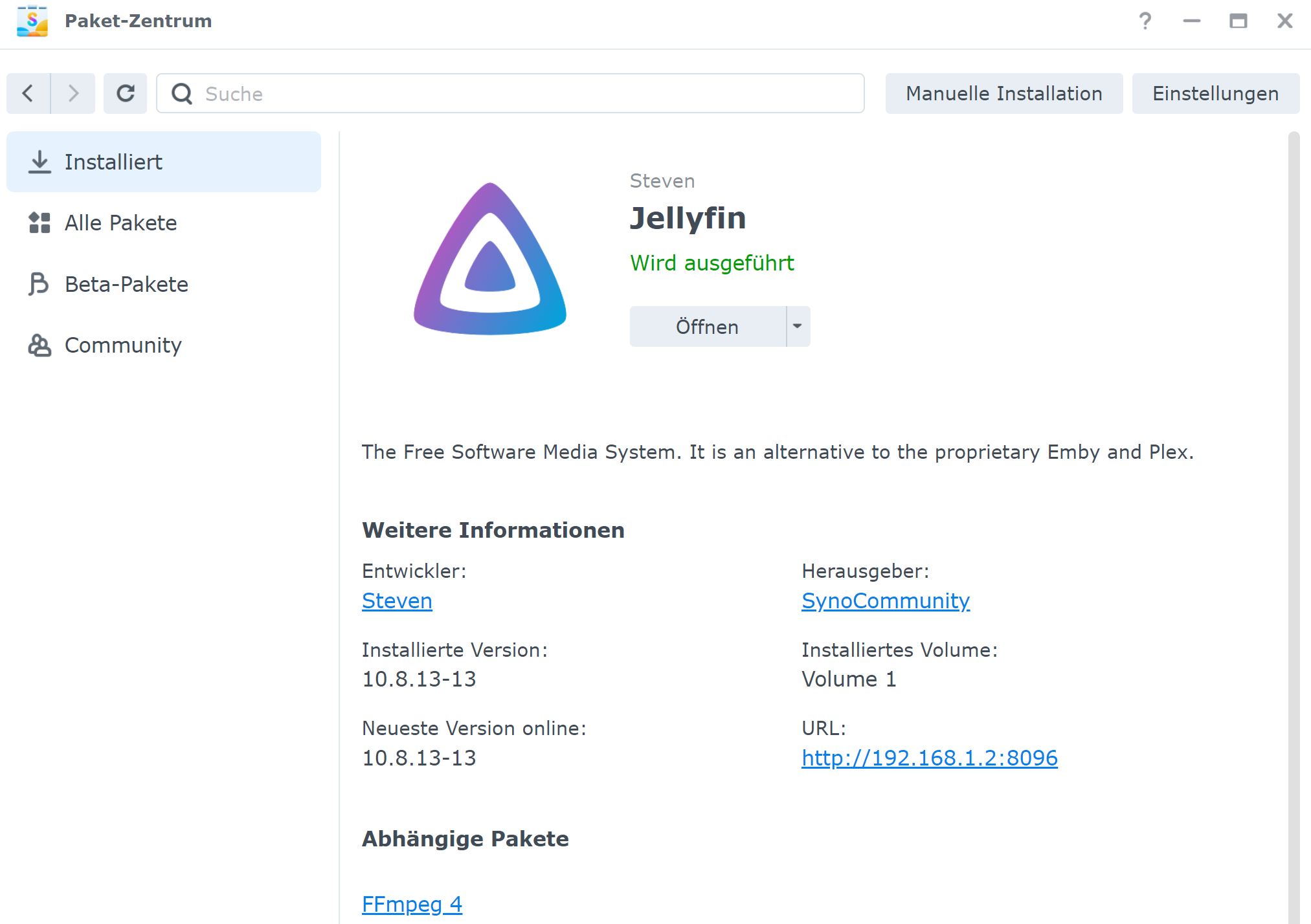Select the Installiert download icon
Viewport: 1311px width, 924px height.
pos(39,162)
